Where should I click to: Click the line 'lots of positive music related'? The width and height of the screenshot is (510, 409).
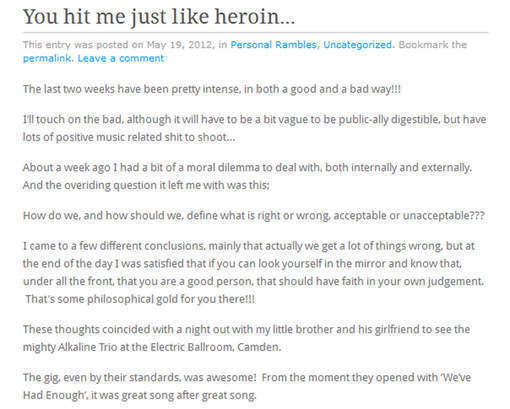tap(129, 137)
